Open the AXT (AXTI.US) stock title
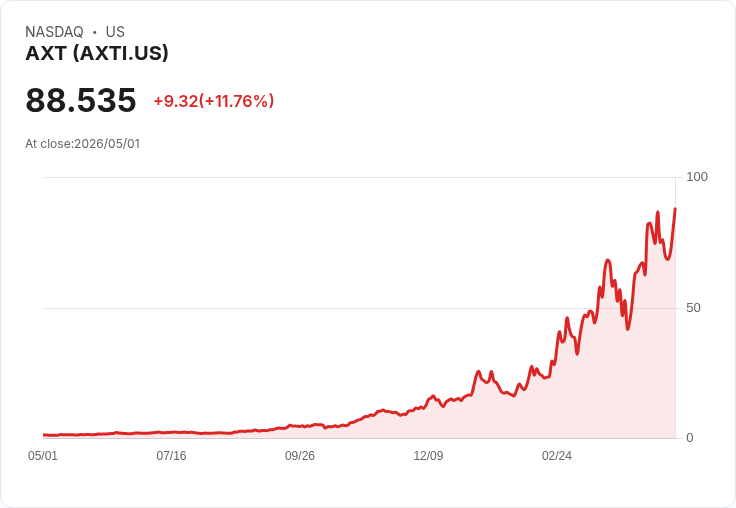 click(97, 53)
